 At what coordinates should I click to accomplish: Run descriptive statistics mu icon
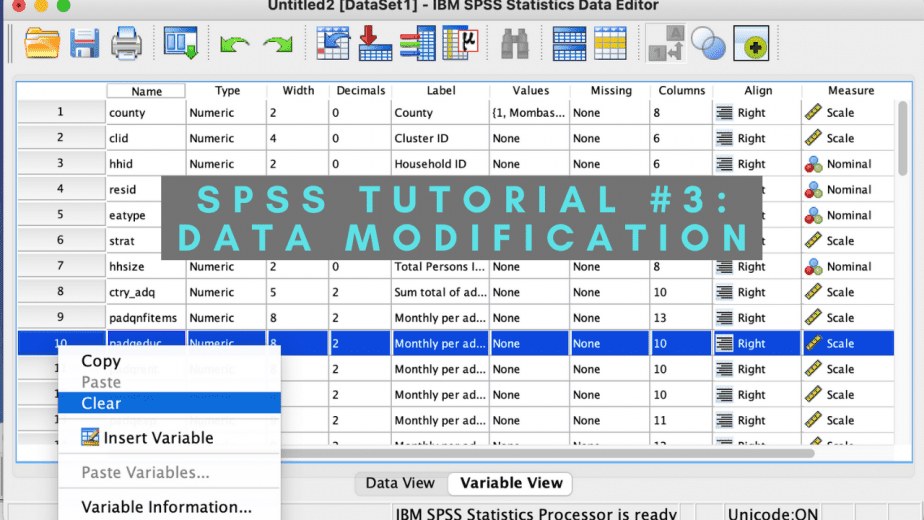460,42
